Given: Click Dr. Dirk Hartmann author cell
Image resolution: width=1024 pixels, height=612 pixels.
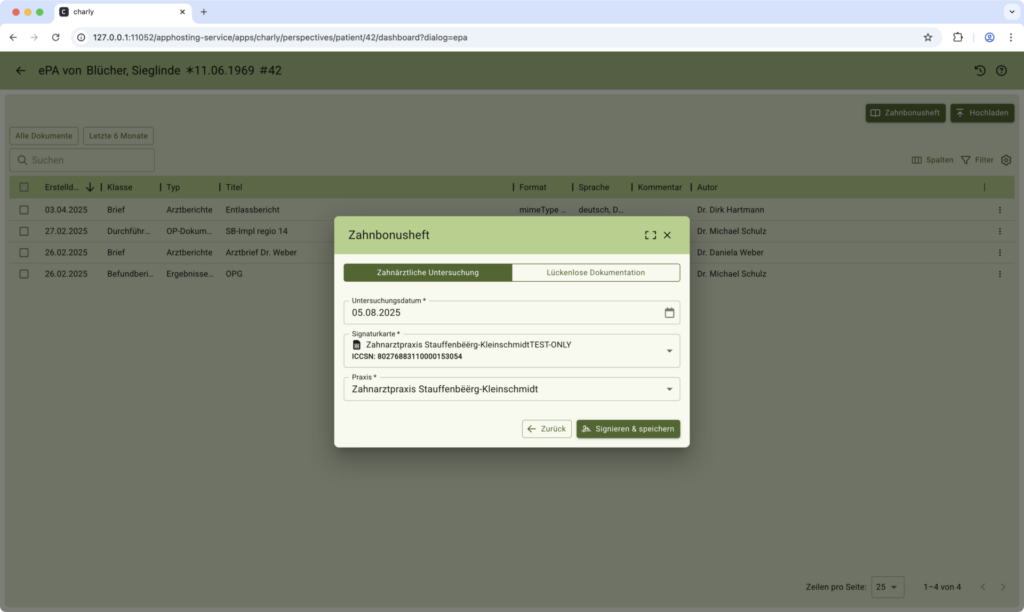Looking at the screenshot, I should click(730, 210).
